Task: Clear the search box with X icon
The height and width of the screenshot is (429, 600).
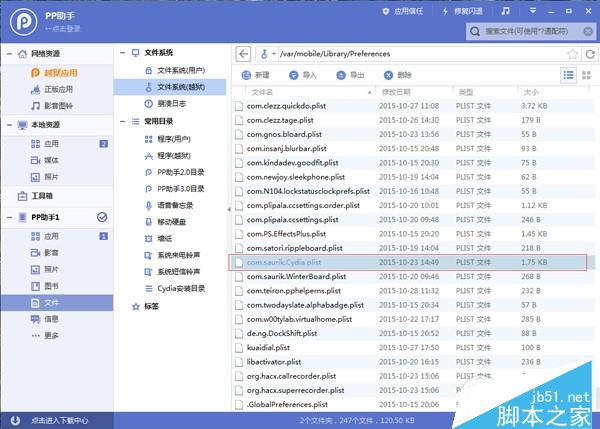Action: pyautogui.click(x=588, y=31)
